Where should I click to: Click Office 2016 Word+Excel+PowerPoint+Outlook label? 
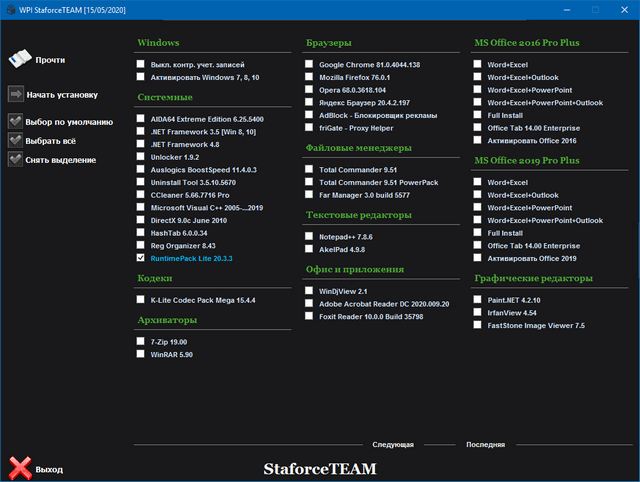[x=545, y=103]
